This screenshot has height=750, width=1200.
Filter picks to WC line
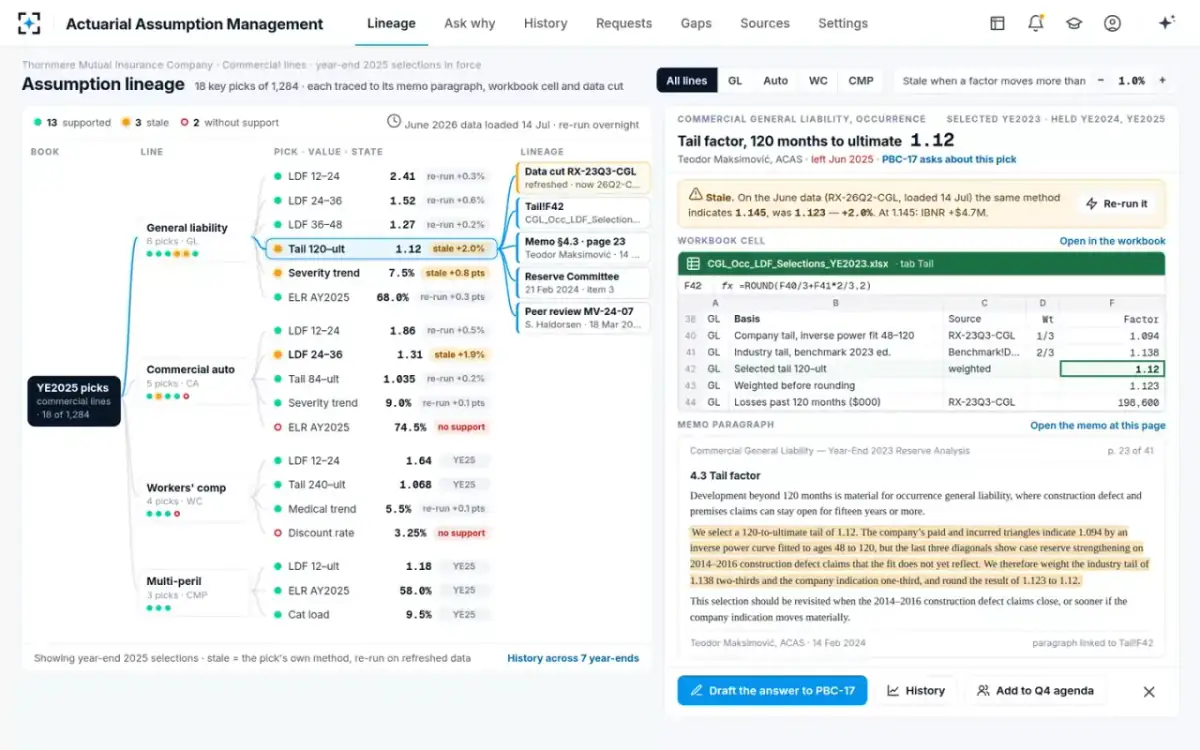[x=818, y=81]
